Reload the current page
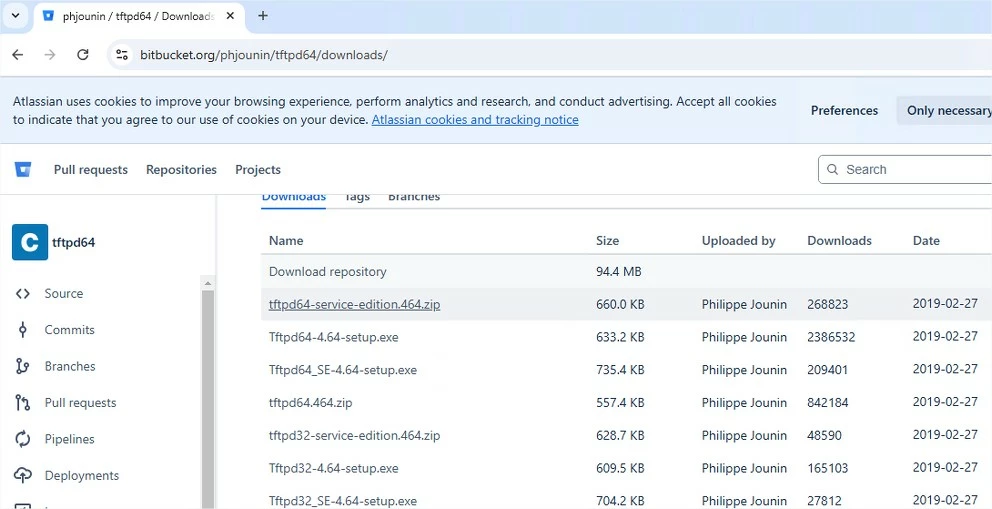The height and width of the screenshot is (509, 992). point(83,55)
